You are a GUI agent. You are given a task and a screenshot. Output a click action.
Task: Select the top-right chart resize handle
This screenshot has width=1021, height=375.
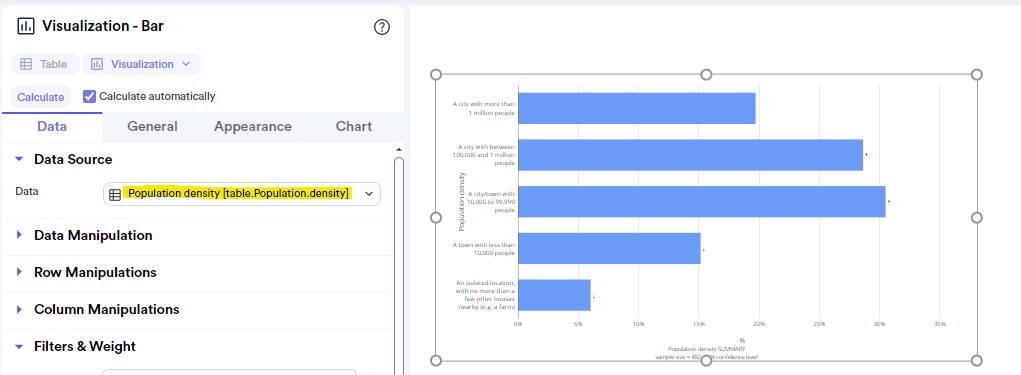(976, 75)
